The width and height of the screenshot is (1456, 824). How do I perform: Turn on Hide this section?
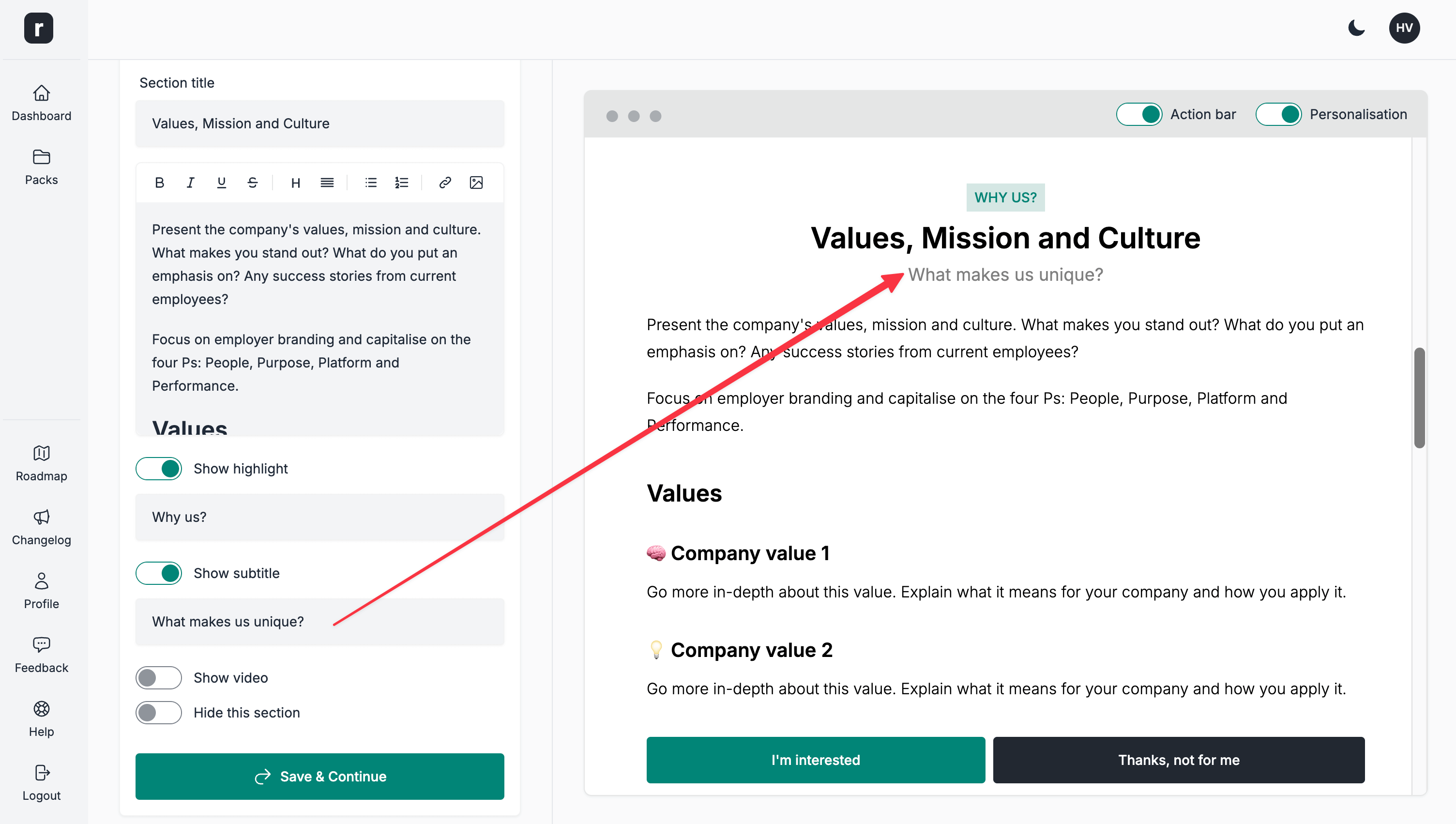[159, 712]
